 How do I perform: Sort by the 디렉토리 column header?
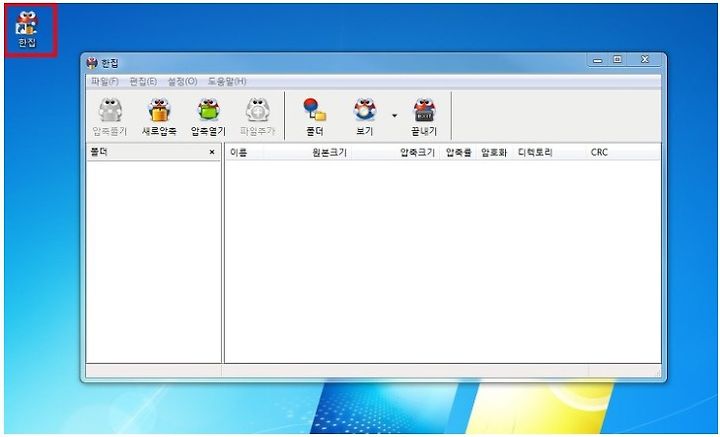[551, 152]
